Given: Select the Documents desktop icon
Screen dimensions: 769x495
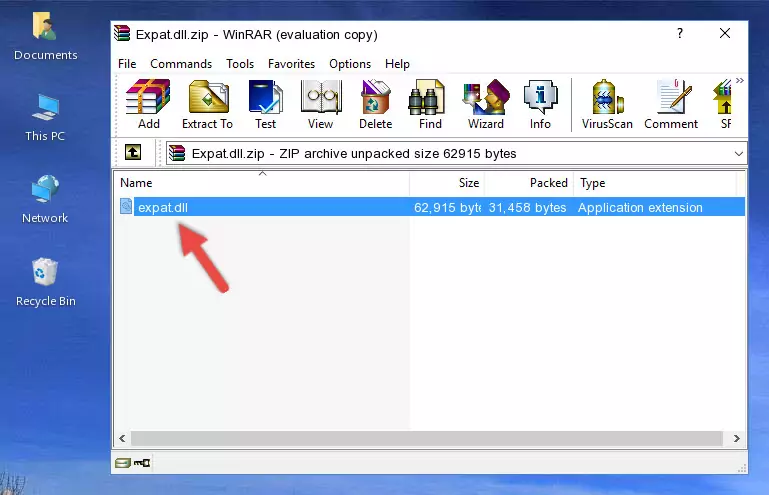Looking at the screenshot, I should 45,37.
